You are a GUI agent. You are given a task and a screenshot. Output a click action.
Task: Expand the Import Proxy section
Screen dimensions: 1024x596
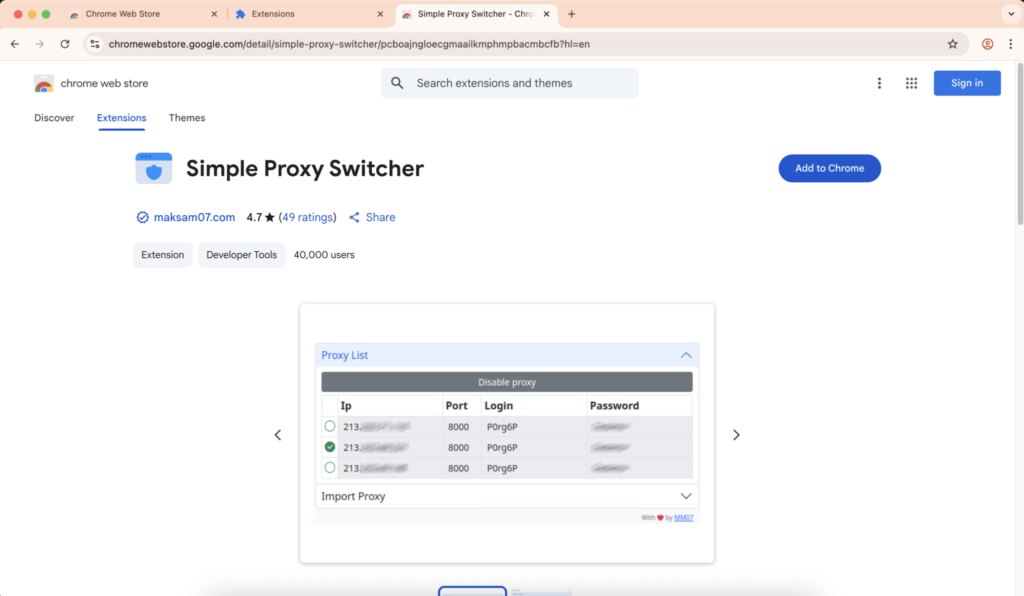(x=686, y=495)
